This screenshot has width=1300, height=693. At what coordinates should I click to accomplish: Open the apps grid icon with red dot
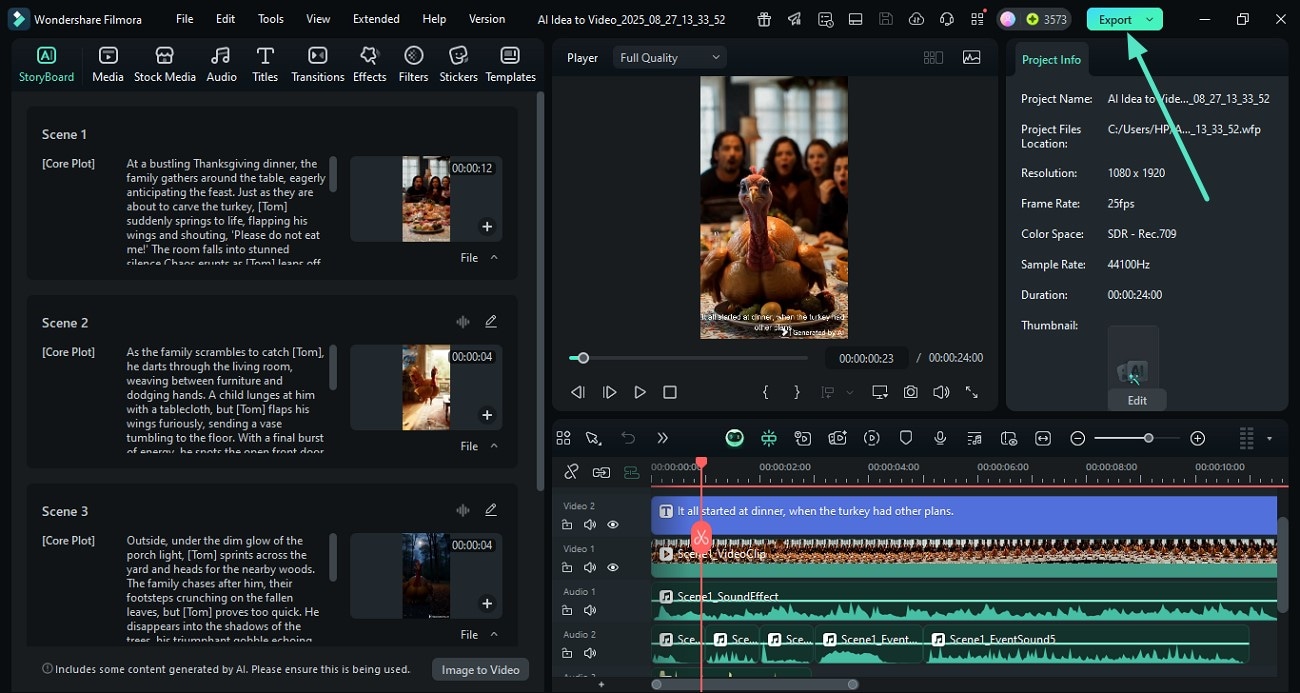pyautogui.click(x=976, y=19)
